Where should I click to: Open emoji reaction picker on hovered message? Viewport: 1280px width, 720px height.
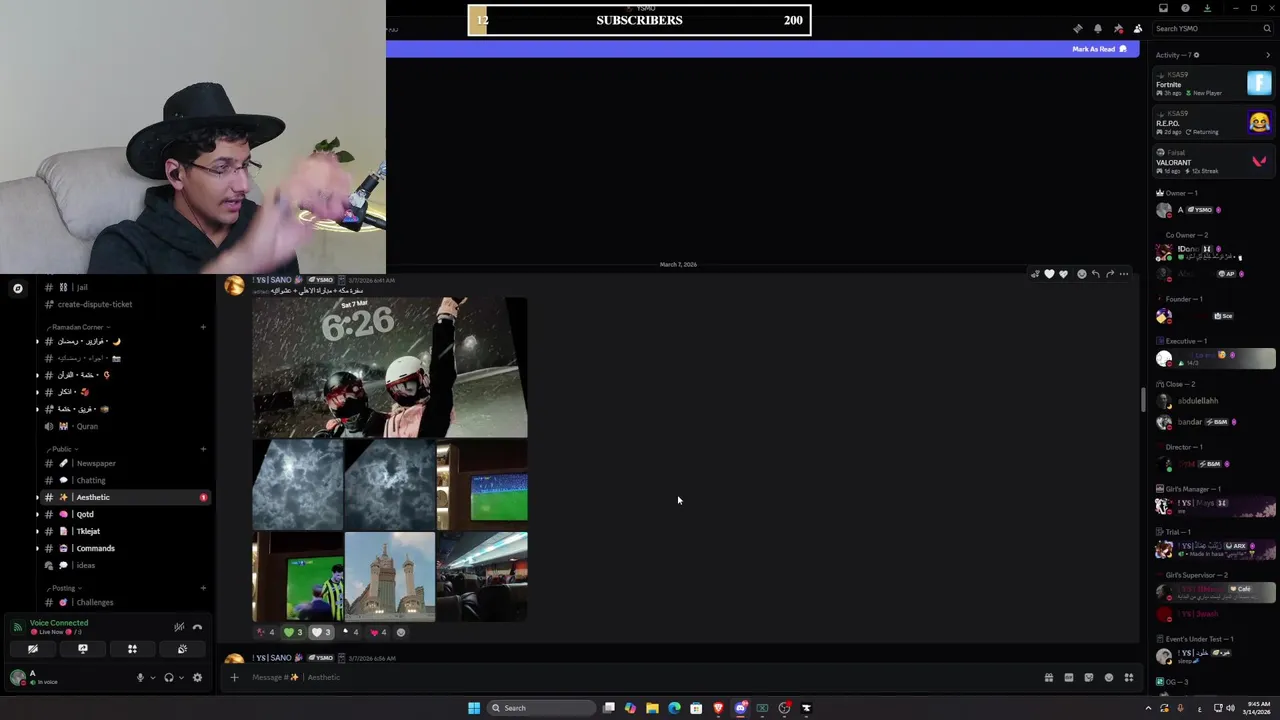(1081, 274)
